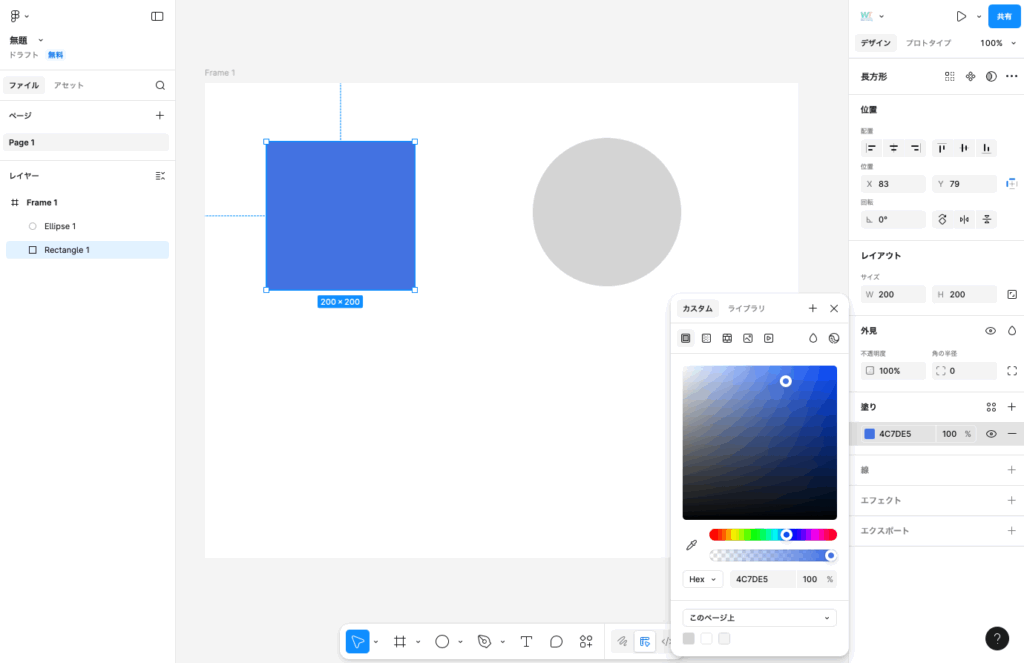This screenshot has width=1024, height=663.
Task: Open the help question mark button
Action: 997,639
